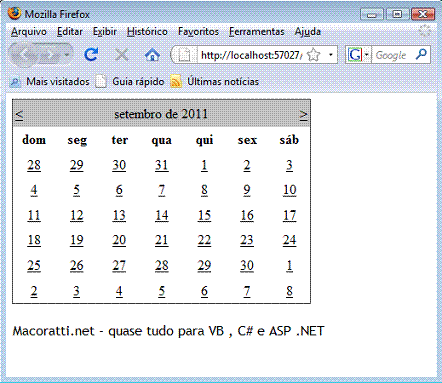Screen dimensions: 442x383
Task: Select day 19 in the calendar
Action: tap(77, 240)
